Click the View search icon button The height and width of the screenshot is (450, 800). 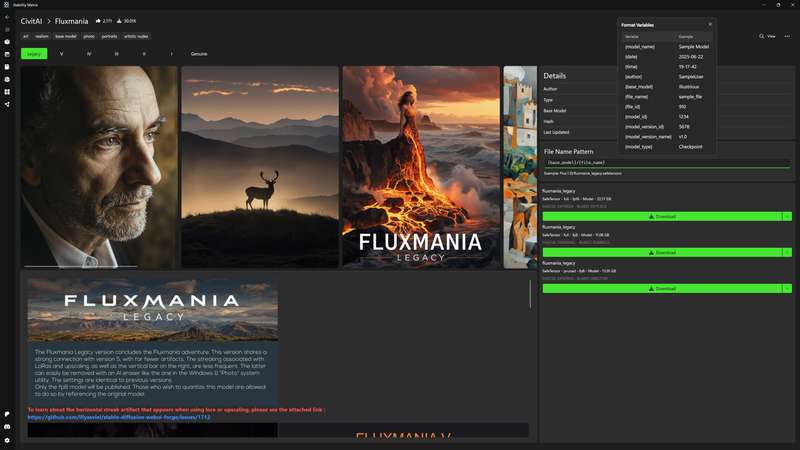click(x=766, y=36)
